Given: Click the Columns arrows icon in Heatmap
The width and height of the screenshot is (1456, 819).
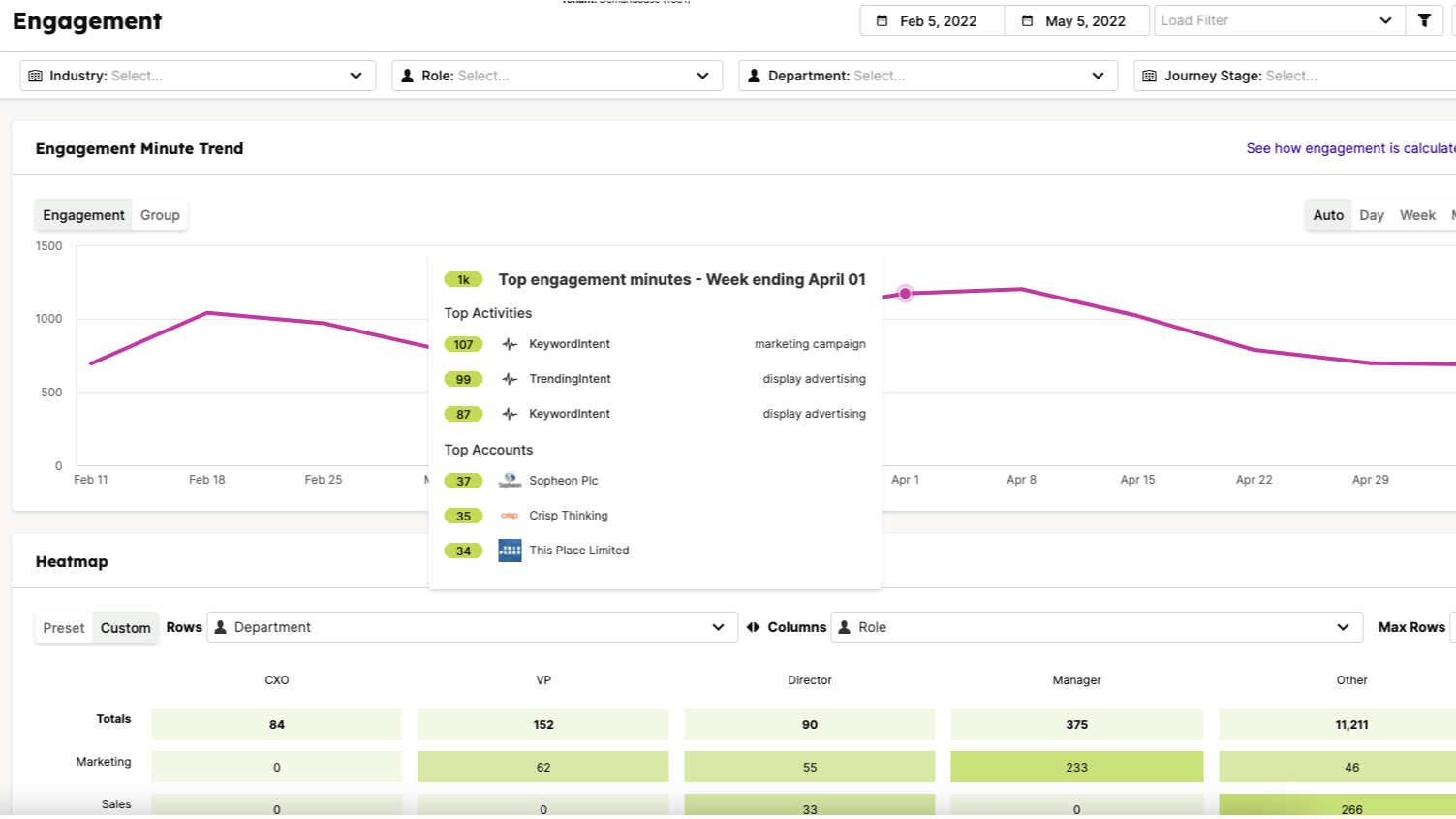Looking at the screenshot, I should [x=753, y=627].
